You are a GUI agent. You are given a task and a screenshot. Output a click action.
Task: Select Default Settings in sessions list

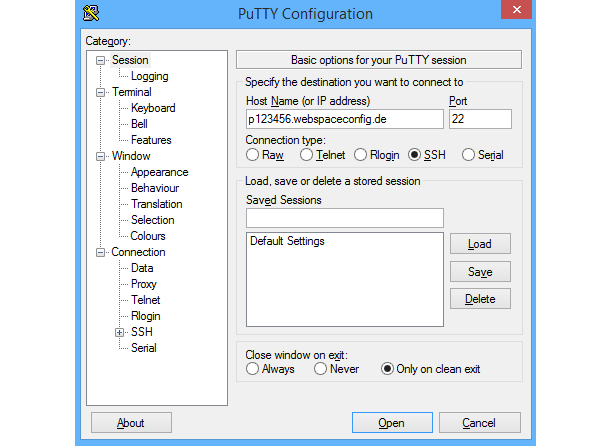287,241
